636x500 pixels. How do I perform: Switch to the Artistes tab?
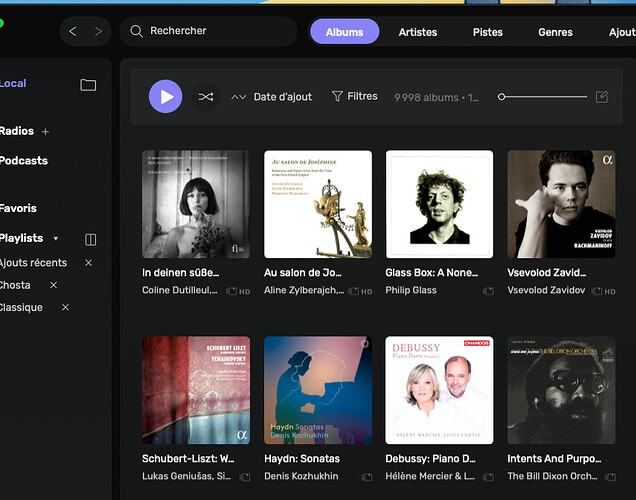[418, 32]
